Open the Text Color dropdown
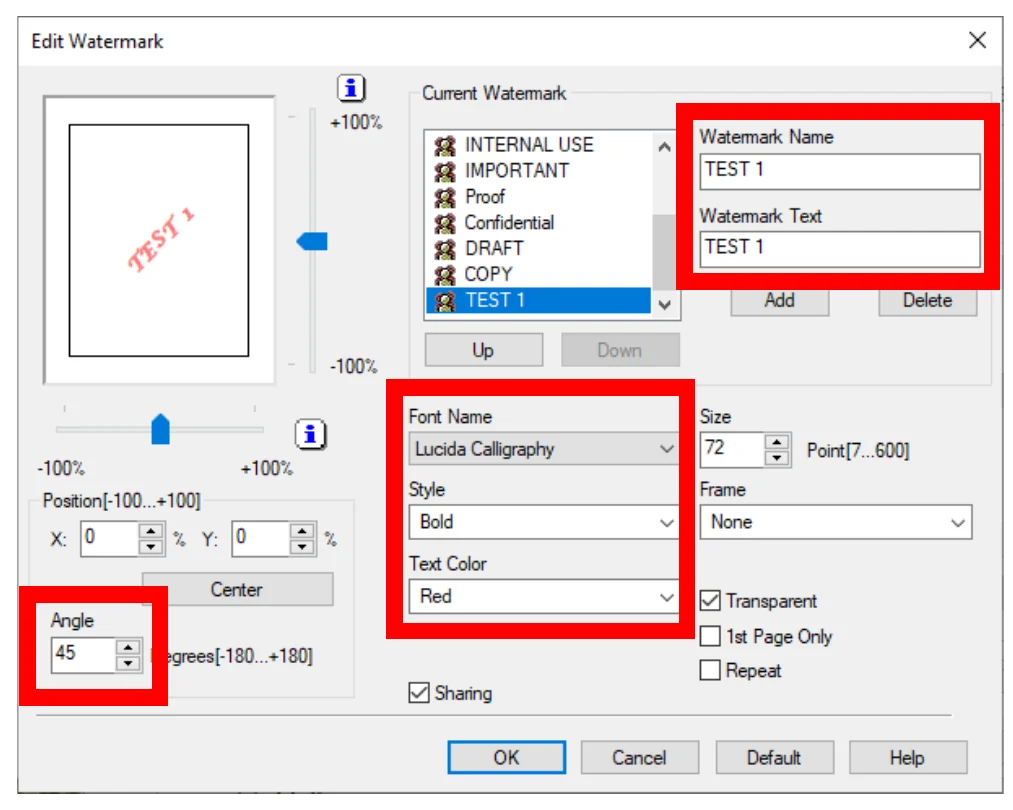Screen dimensions: 1013x810 [x=543, y=596]
